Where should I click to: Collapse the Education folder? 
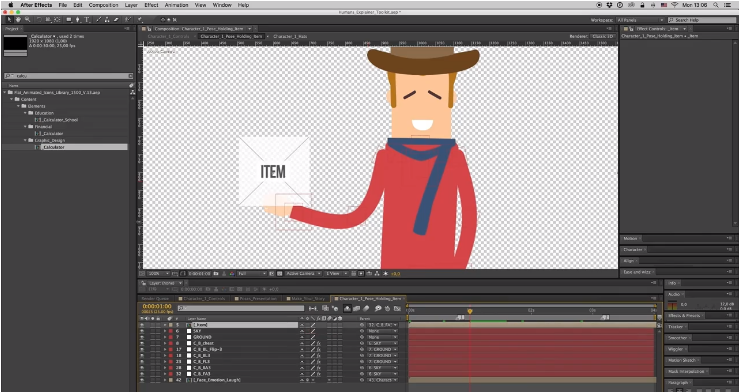[x=25, y=113]
